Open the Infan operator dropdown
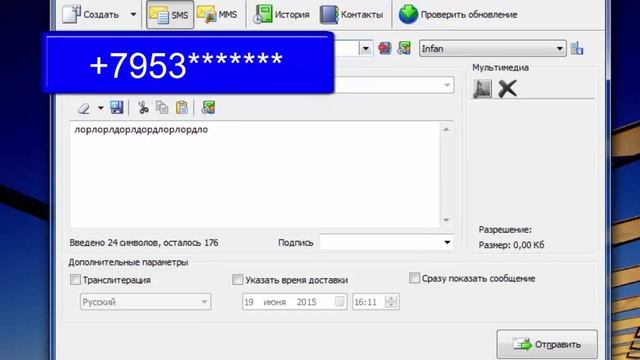 coord(493,49)
